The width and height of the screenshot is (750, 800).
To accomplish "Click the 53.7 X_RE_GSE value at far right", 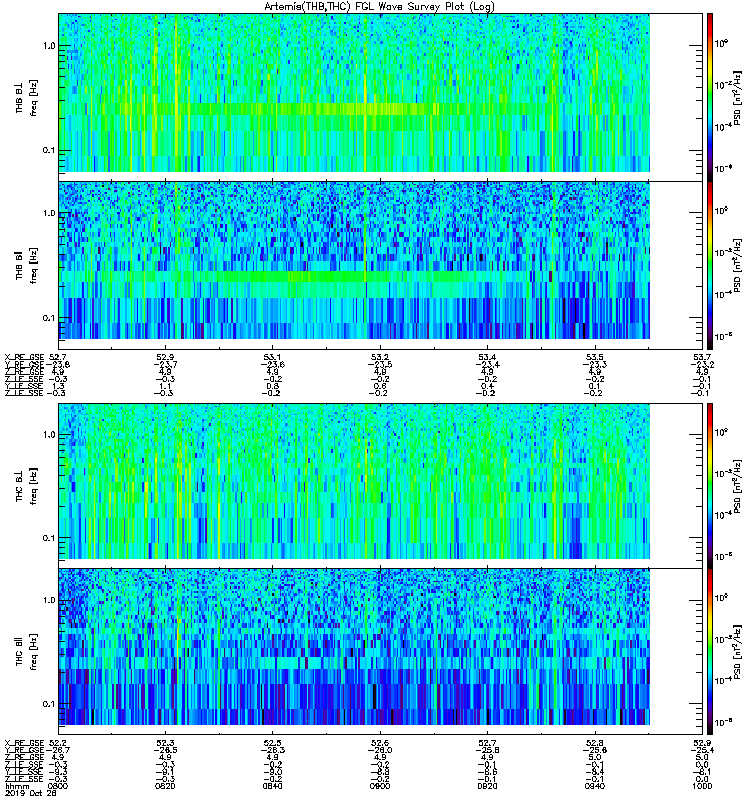I will [x=702, y=357].
